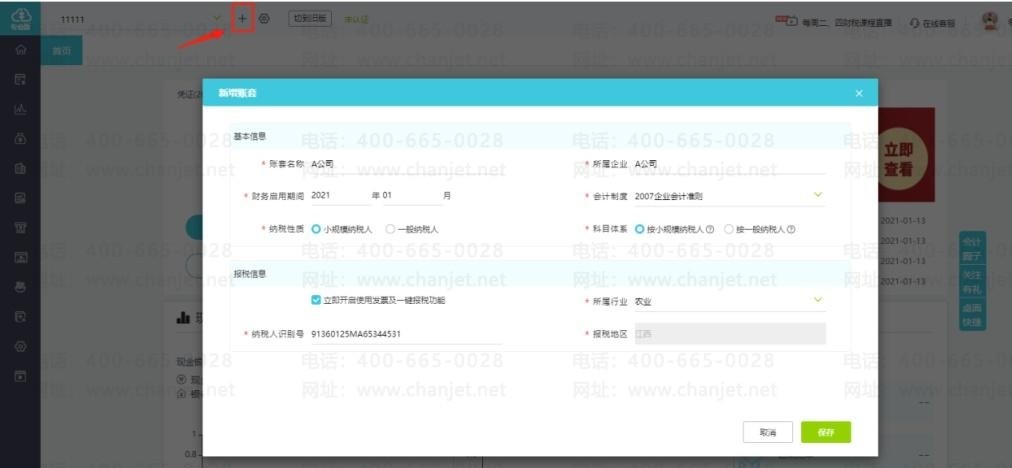Click the 切到旧版 button

click(310, 19)
